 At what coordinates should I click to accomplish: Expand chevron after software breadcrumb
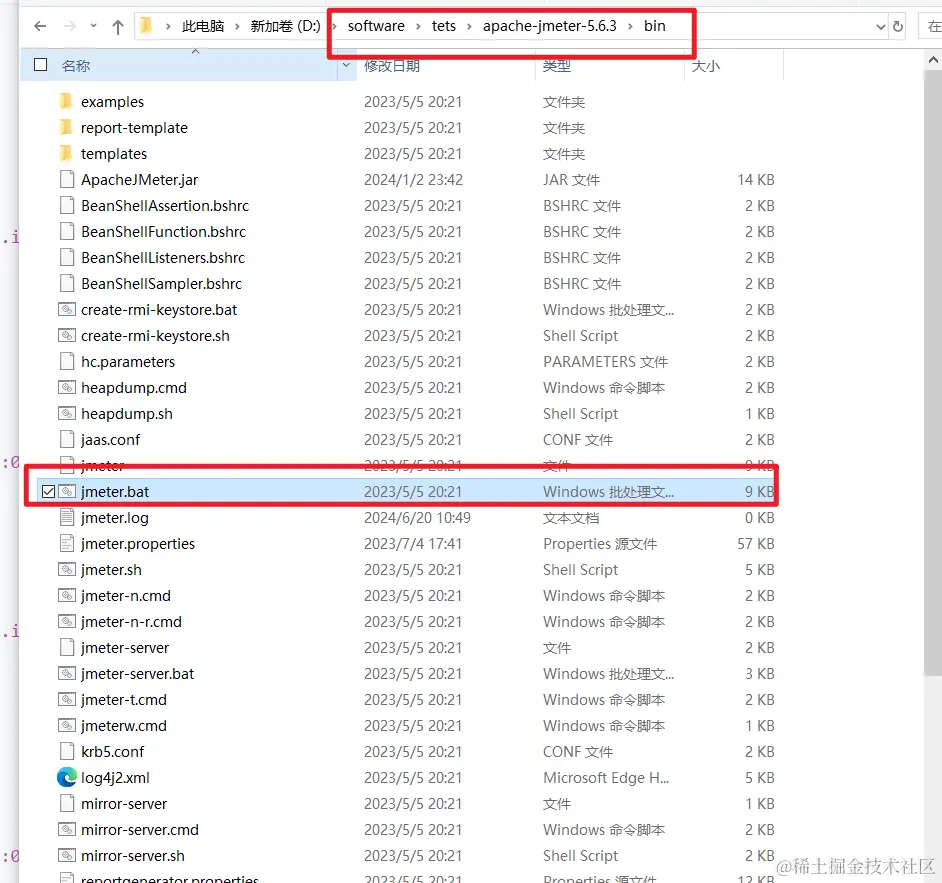418,26
